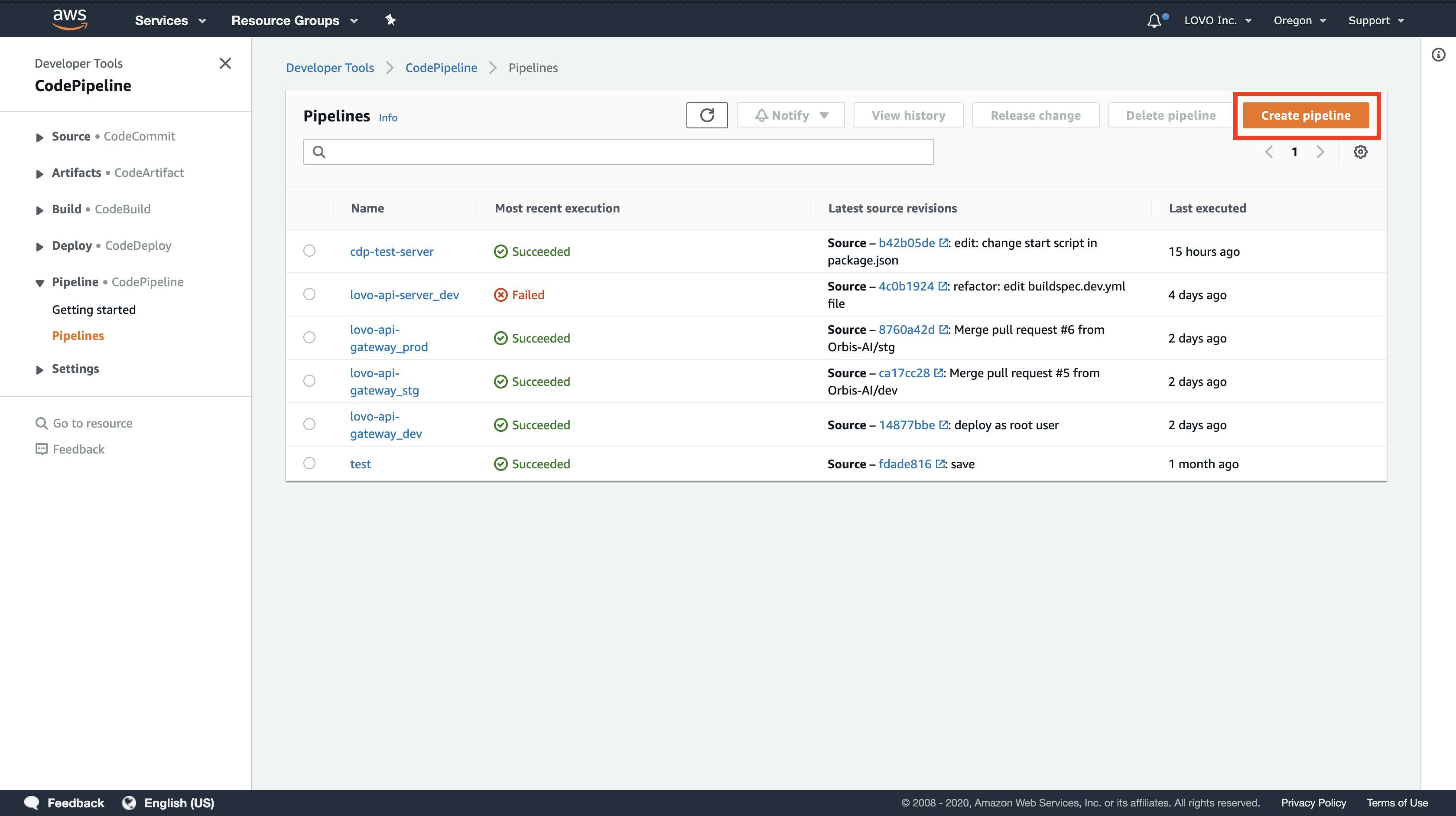Expand Artifacts CodeArtifact section
The height and width of the screenshot is (816, 1456).
pyautogui.click(x=39, y=173)
